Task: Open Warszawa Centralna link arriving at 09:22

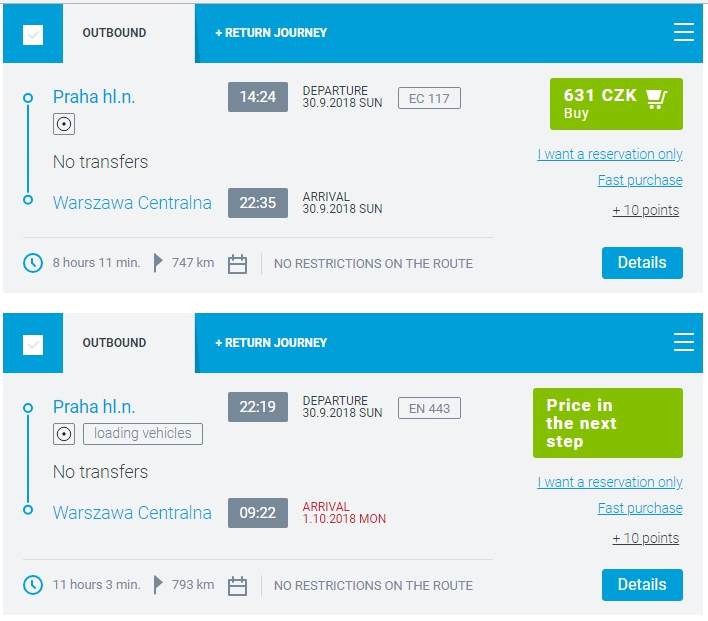Action: (132, 513)
